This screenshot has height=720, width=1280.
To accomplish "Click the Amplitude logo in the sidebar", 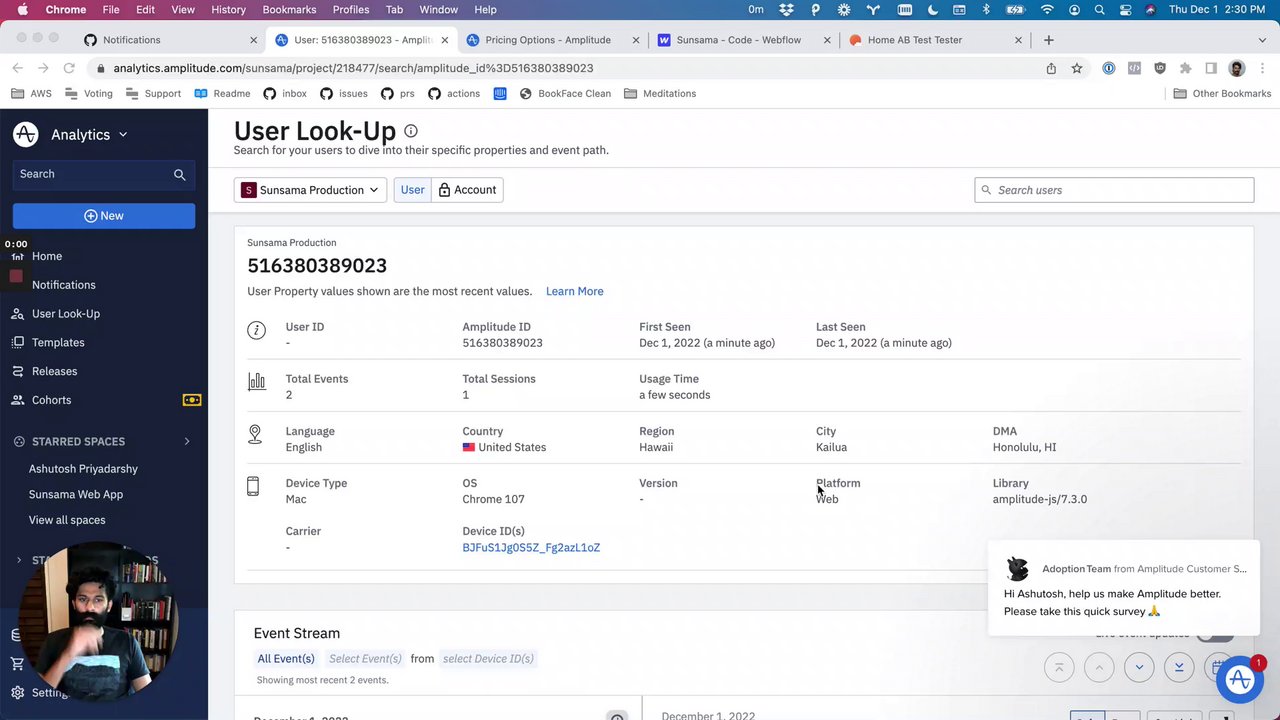I will pos(26,134).
